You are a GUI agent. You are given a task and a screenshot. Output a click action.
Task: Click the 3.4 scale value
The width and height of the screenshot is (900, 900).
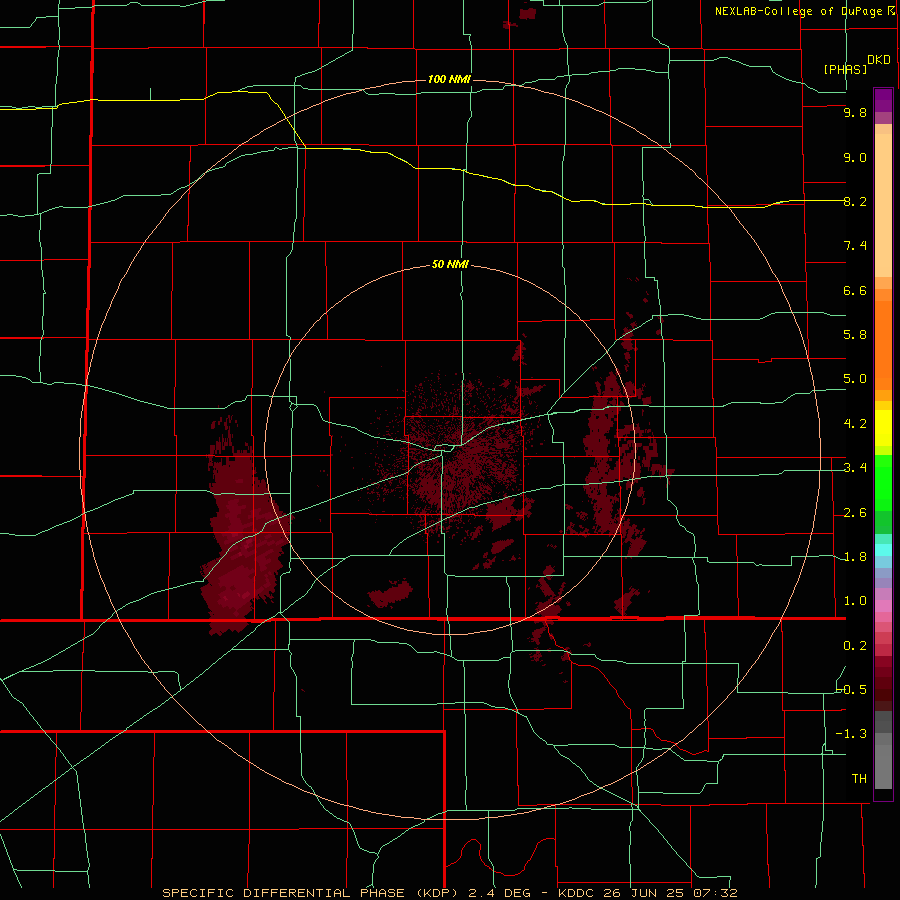tap(855, 468)
